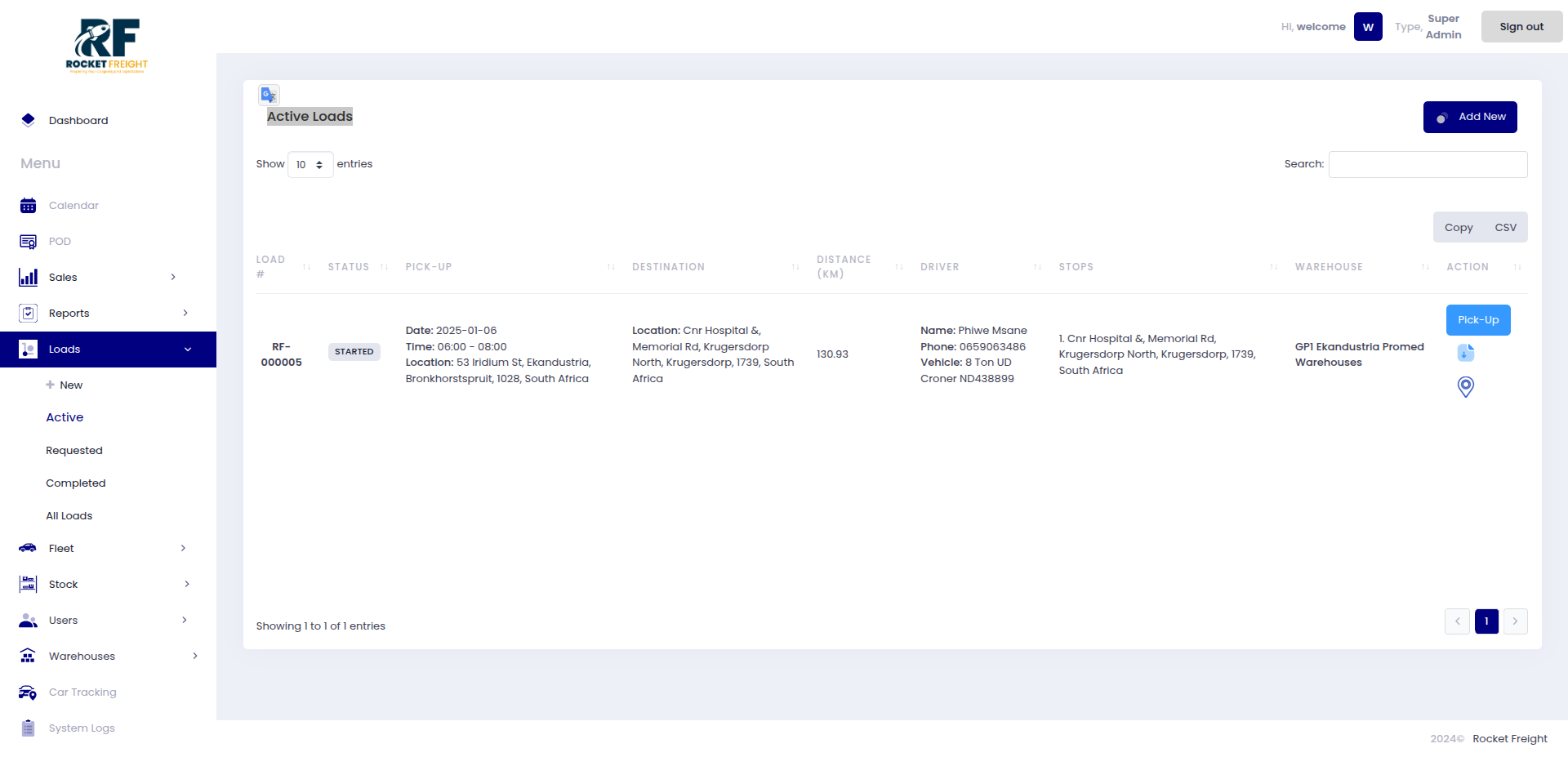Click the Google Translate icon above Active Loads
1568x757 pixels.
(x=269, y=95)
